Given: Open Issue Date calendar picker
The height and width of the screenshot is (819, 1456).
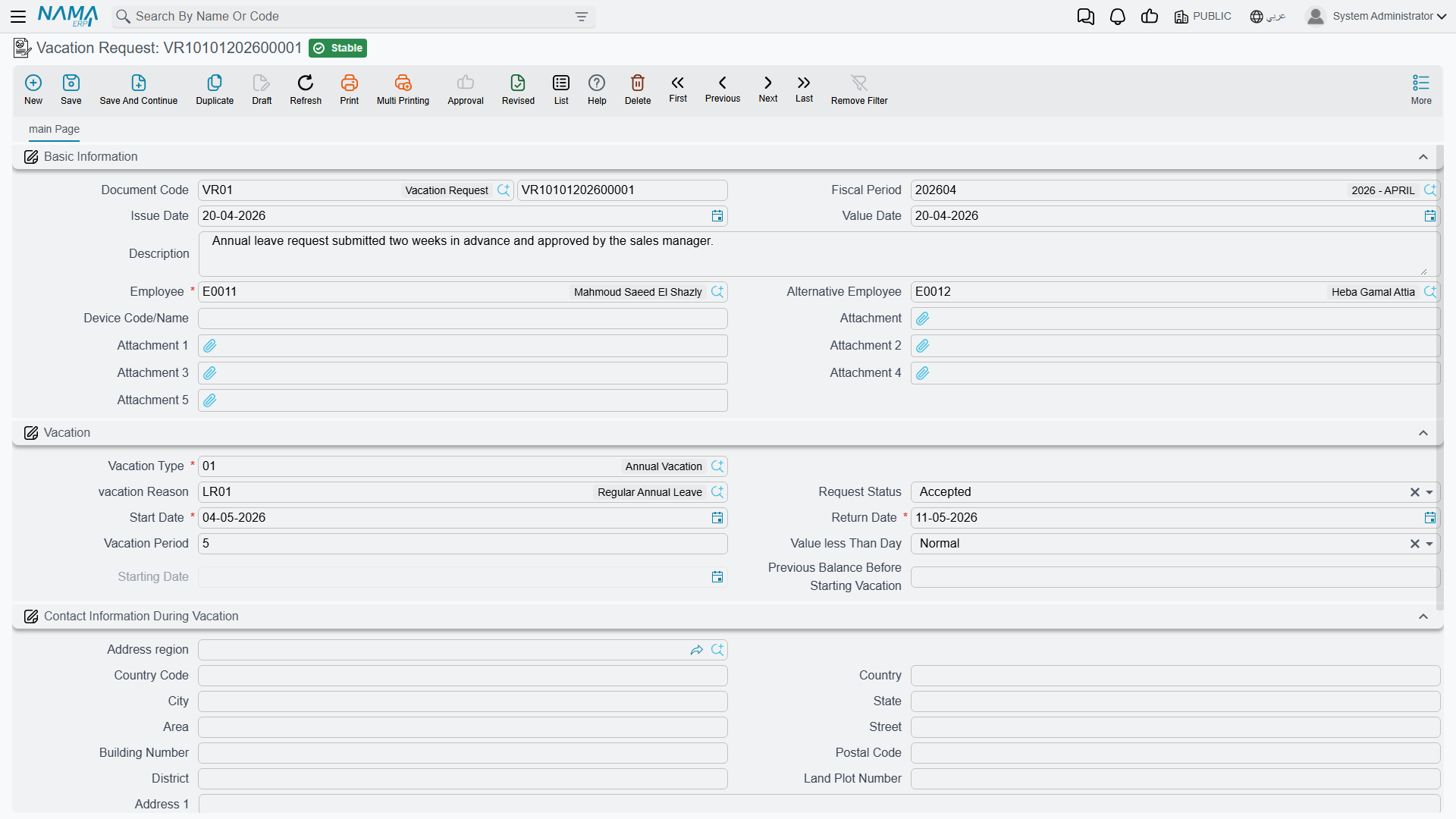Looking at the screenshot, I should pos(717,216).
